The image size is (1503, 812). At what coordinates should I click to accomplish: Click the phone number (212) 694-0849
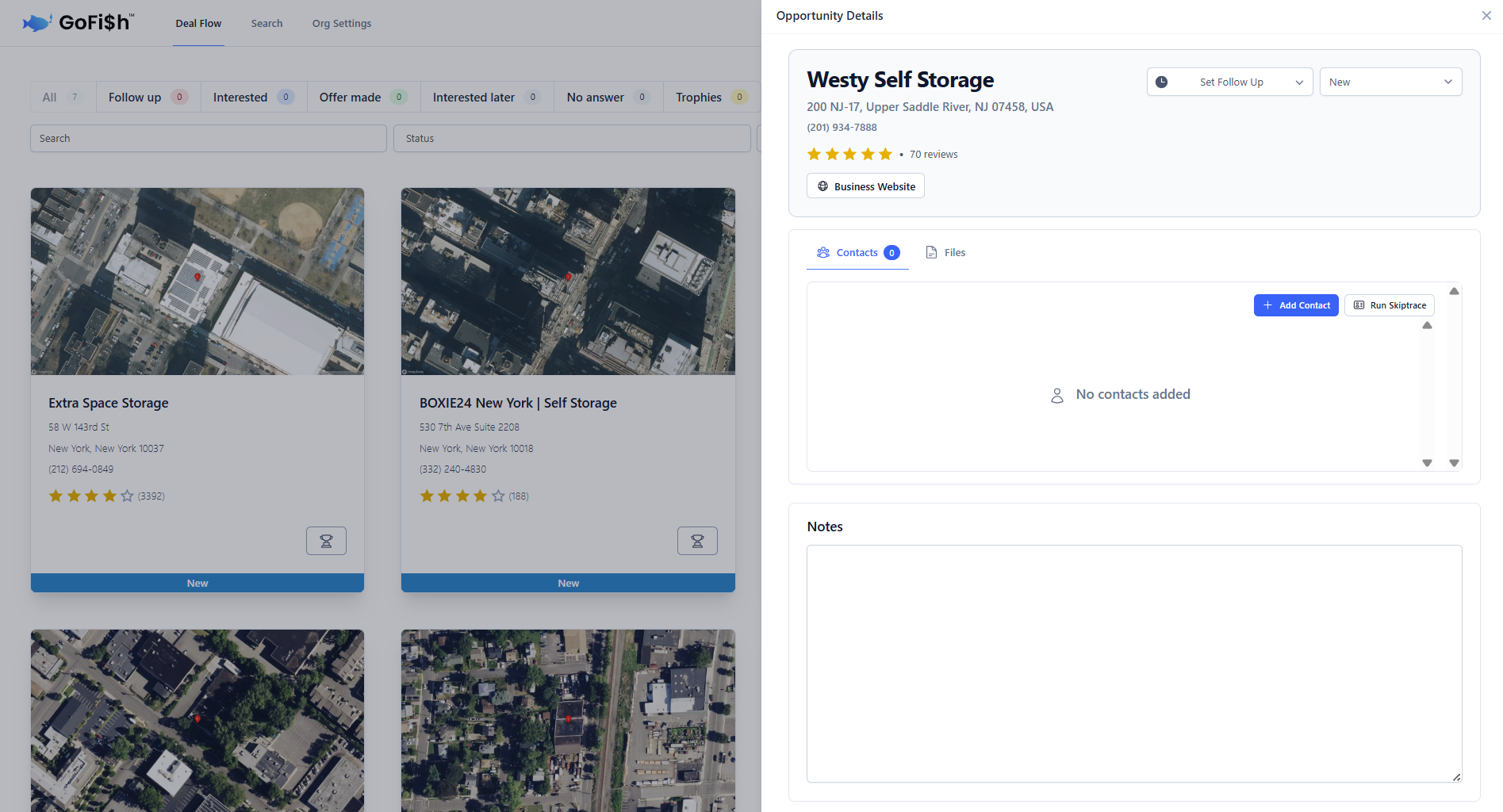[81, 469]
